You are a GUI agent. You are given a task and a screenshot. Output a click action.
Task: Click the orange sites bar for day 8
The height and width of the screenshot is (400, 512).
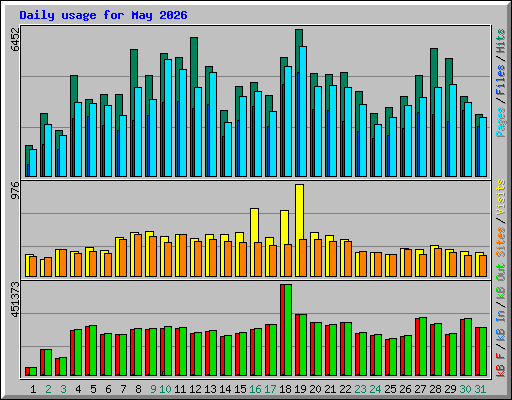point(138,255)
